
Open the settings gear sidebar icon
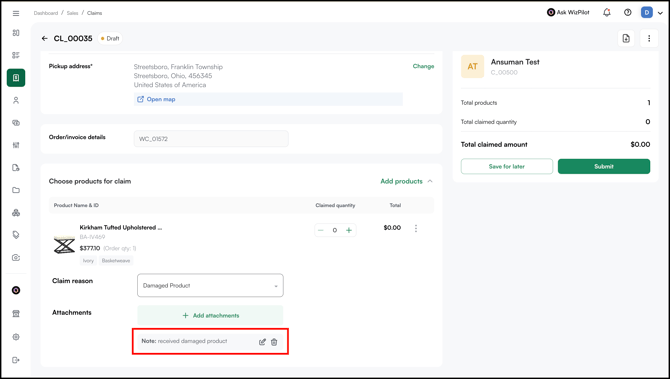(16, 337)
